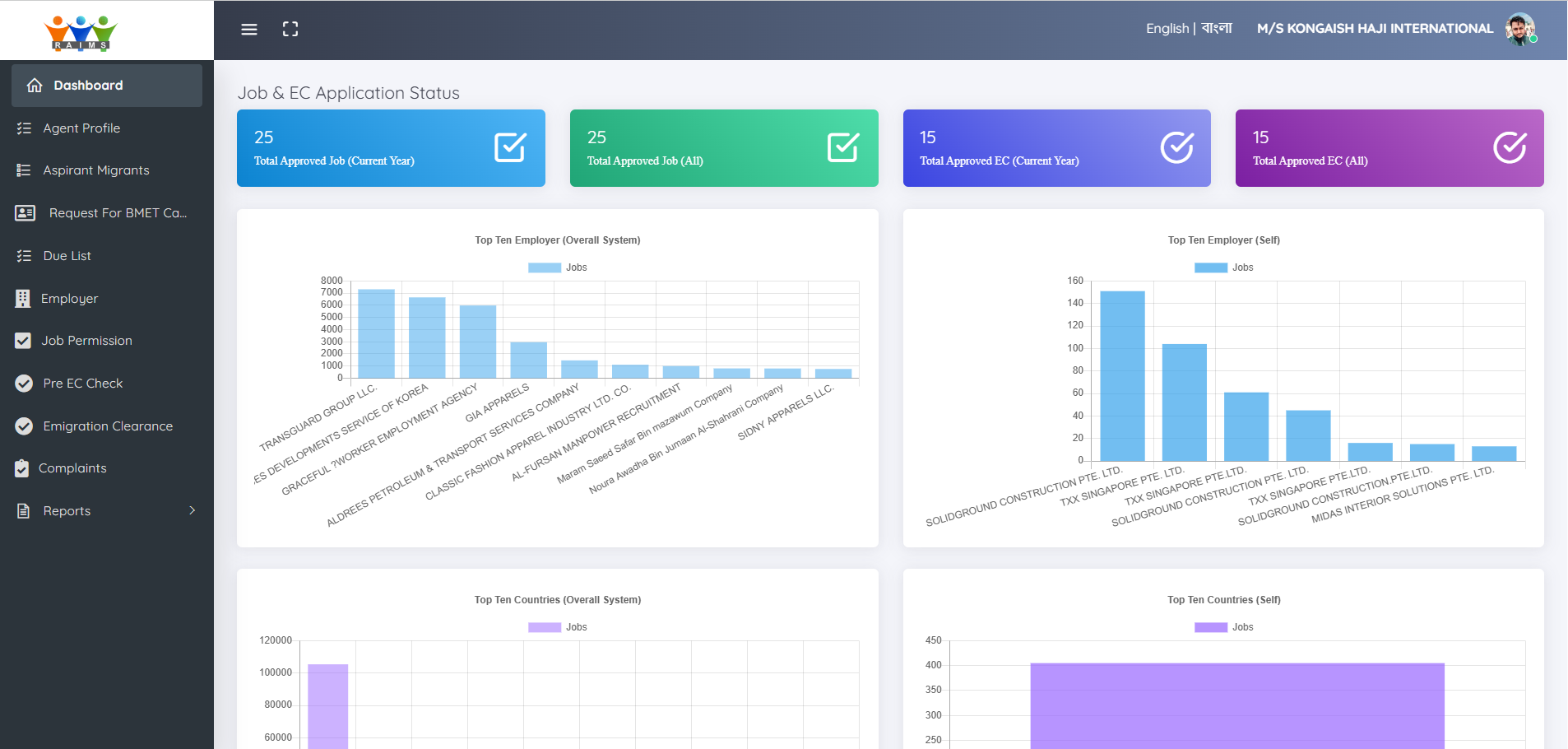The width and height of the screenshot is (1568, 749).
Task: Toggle the hamburger sidebar menu
Action: pos(249,30)
